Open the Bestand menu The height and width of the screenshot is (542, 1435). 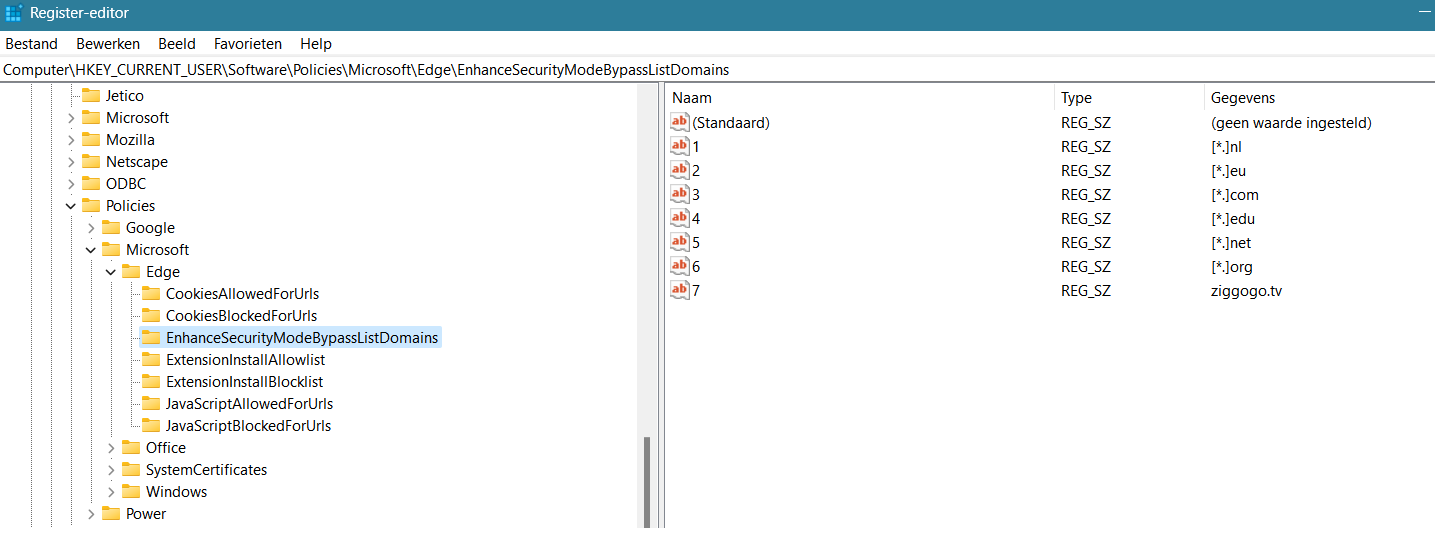pos(32,44)
